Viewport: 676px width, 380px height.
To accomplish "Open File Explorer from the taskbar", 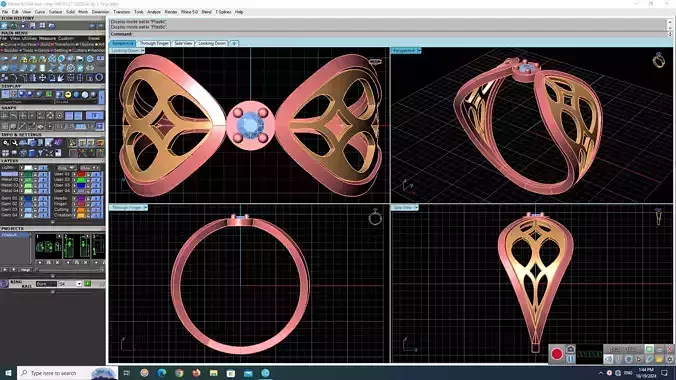I will (x=213, y=373).
